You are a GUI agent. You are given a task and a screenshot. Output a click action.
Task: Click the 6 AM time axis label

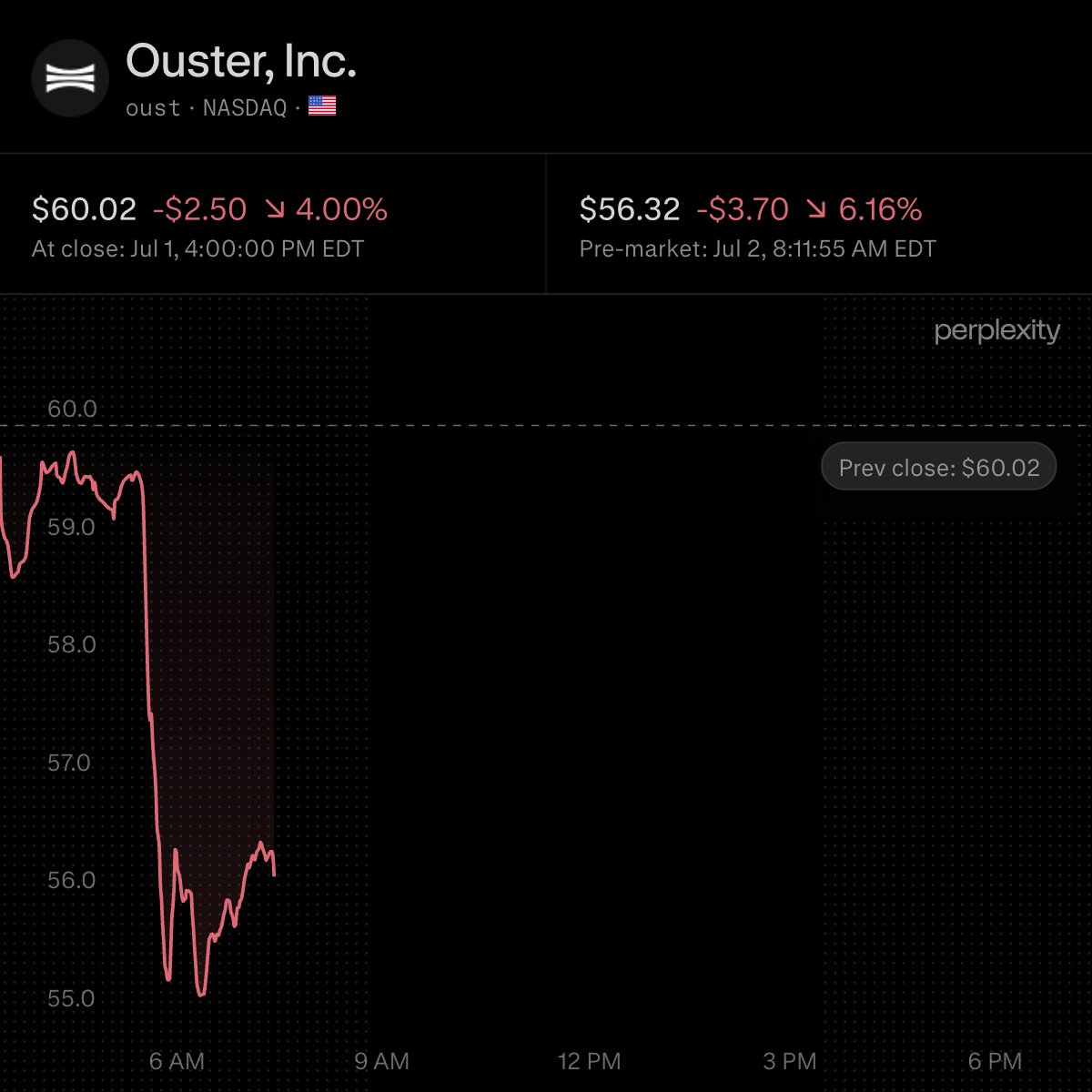point(177,1061)
